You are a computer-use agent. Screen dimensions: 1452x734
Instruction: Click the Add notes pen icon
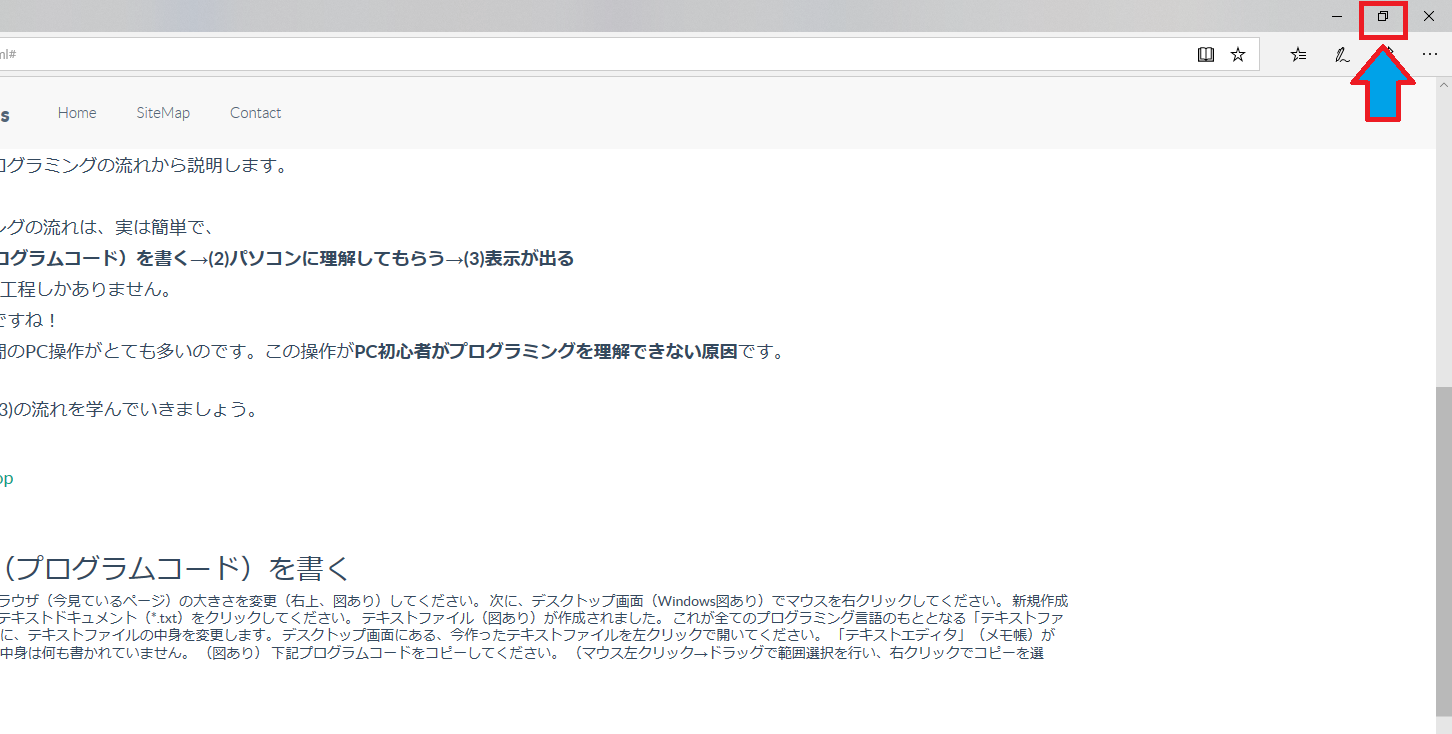[x=1342, y=55]
